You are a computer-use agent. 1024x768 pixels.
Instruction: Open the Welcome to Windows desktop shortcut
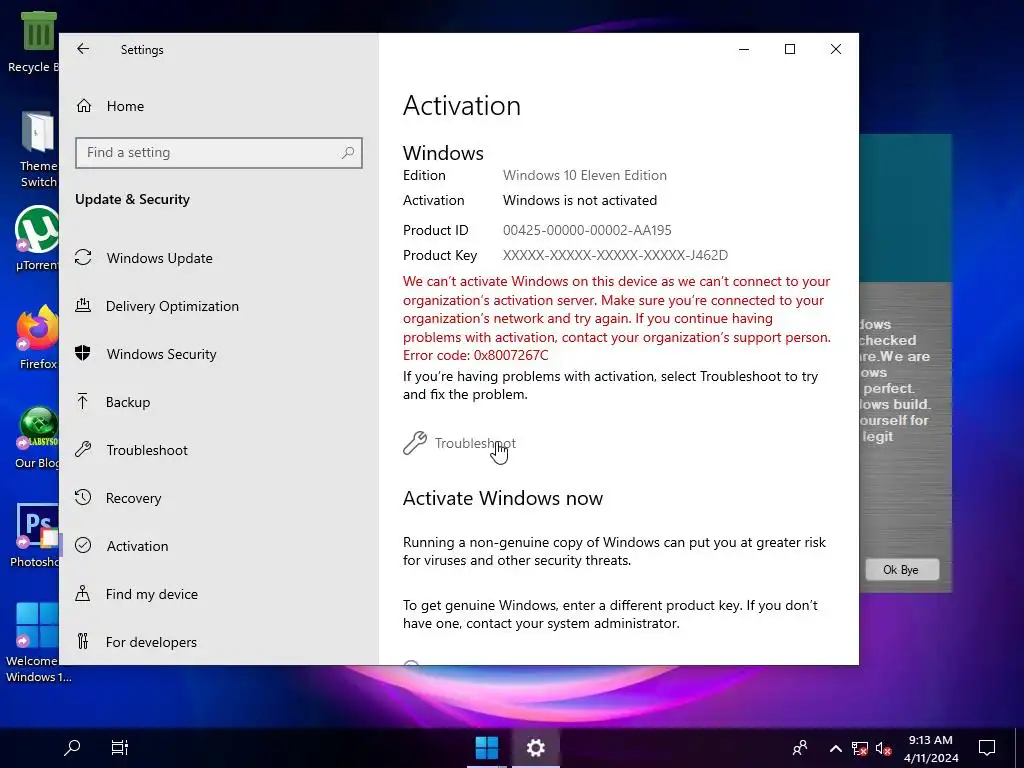click(x=37, y=642)
